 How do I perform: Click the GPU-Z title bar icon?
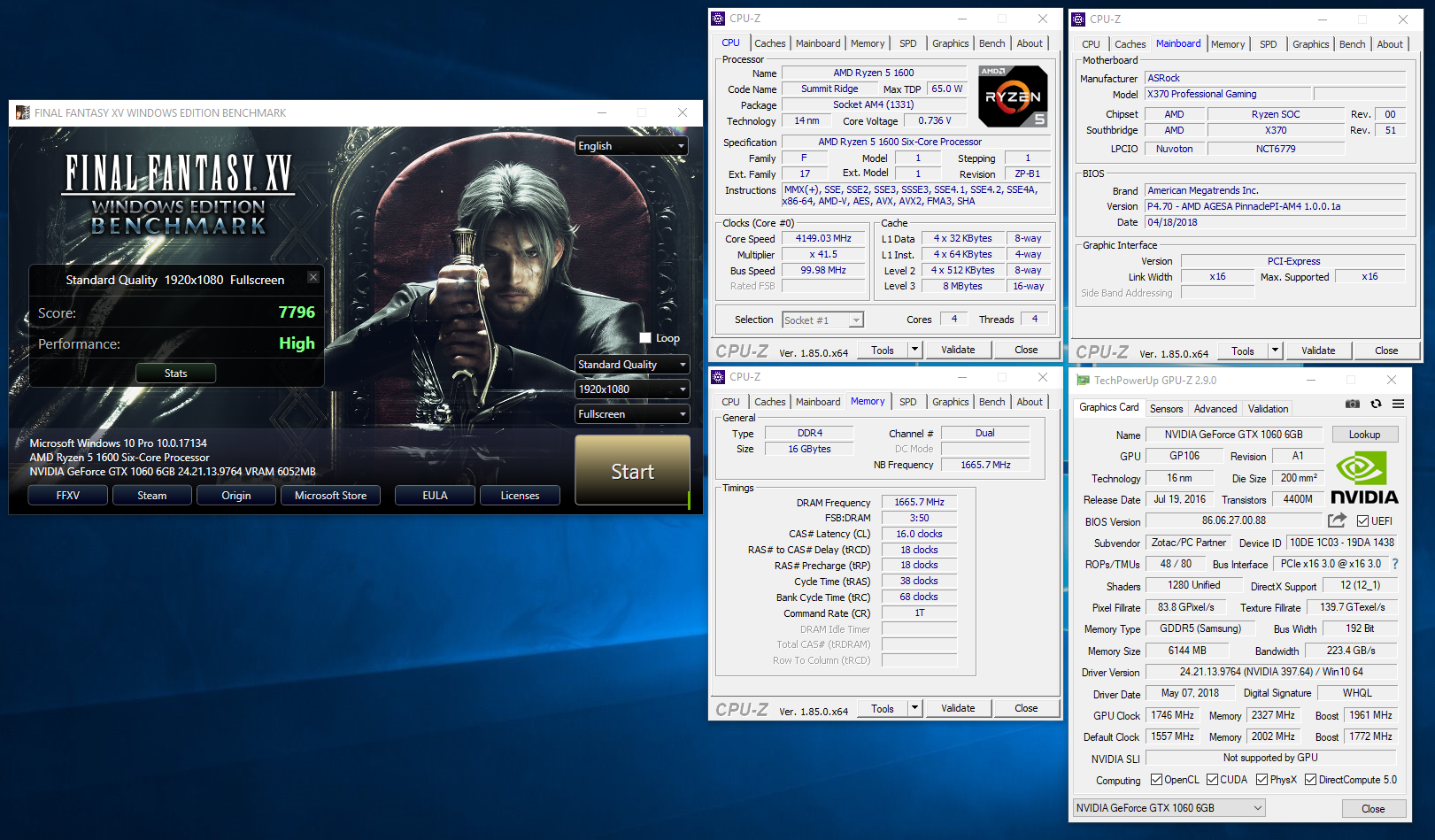pyautogui.click(x=1083, y=380)
